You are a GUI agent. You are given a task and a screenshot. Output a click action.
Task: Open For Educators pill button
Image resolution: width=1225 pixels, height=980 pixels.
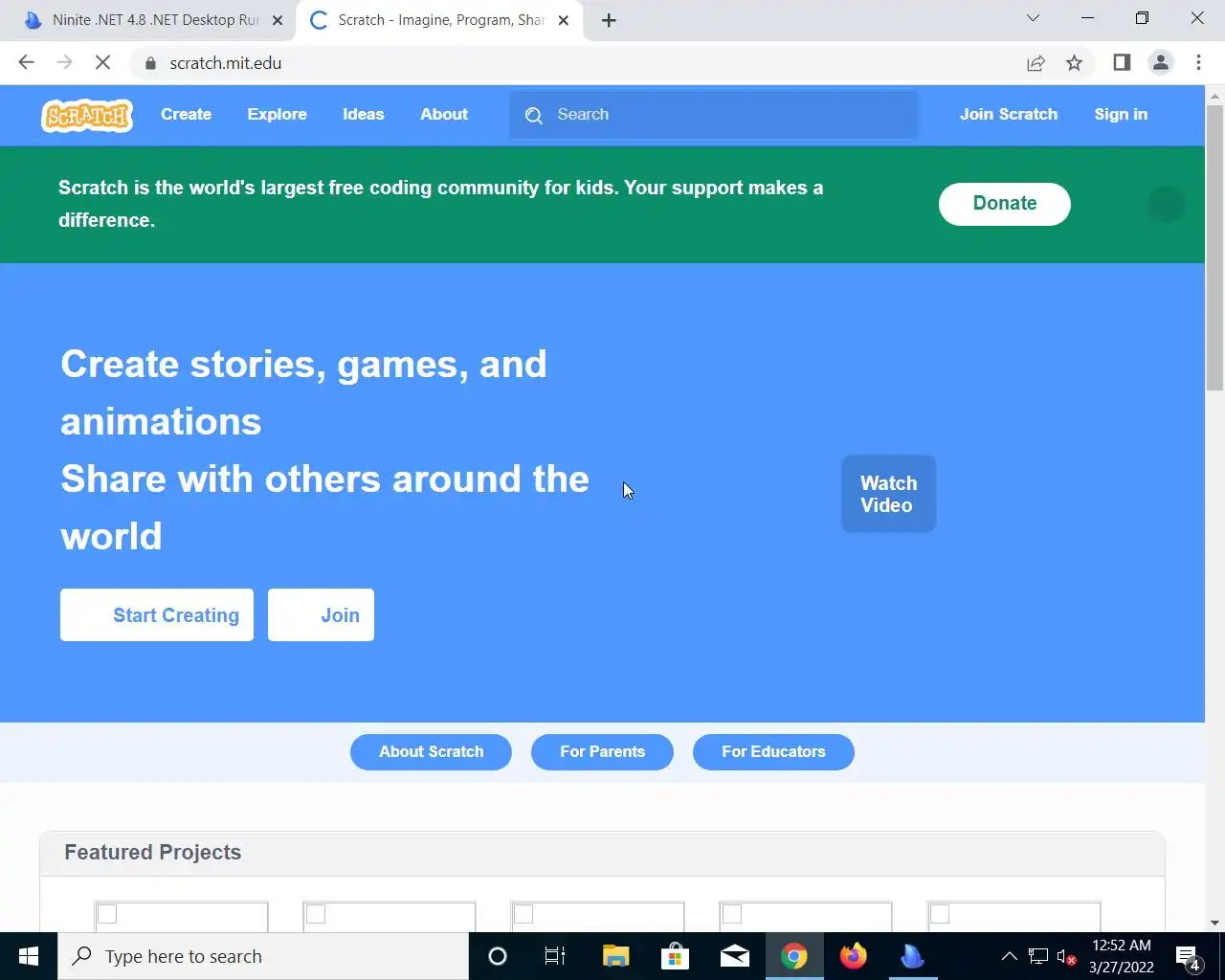(x=773, y=752)
